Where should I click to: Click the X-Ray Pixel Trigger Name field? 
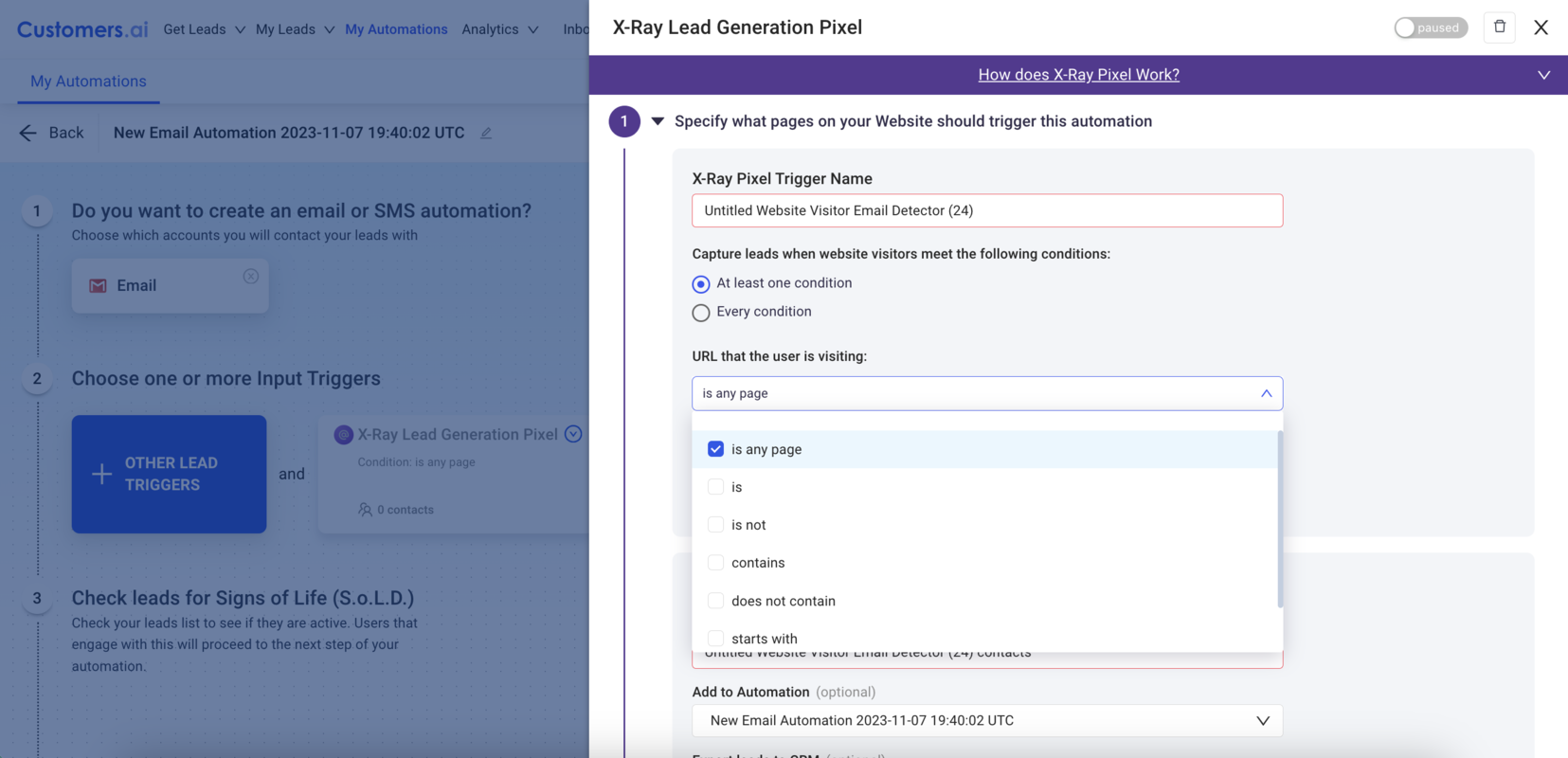986,210
